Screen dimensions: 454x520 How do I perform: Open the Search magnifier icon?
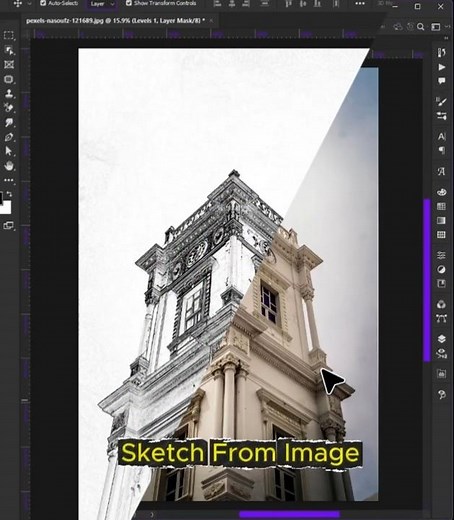tap(421, 27)
